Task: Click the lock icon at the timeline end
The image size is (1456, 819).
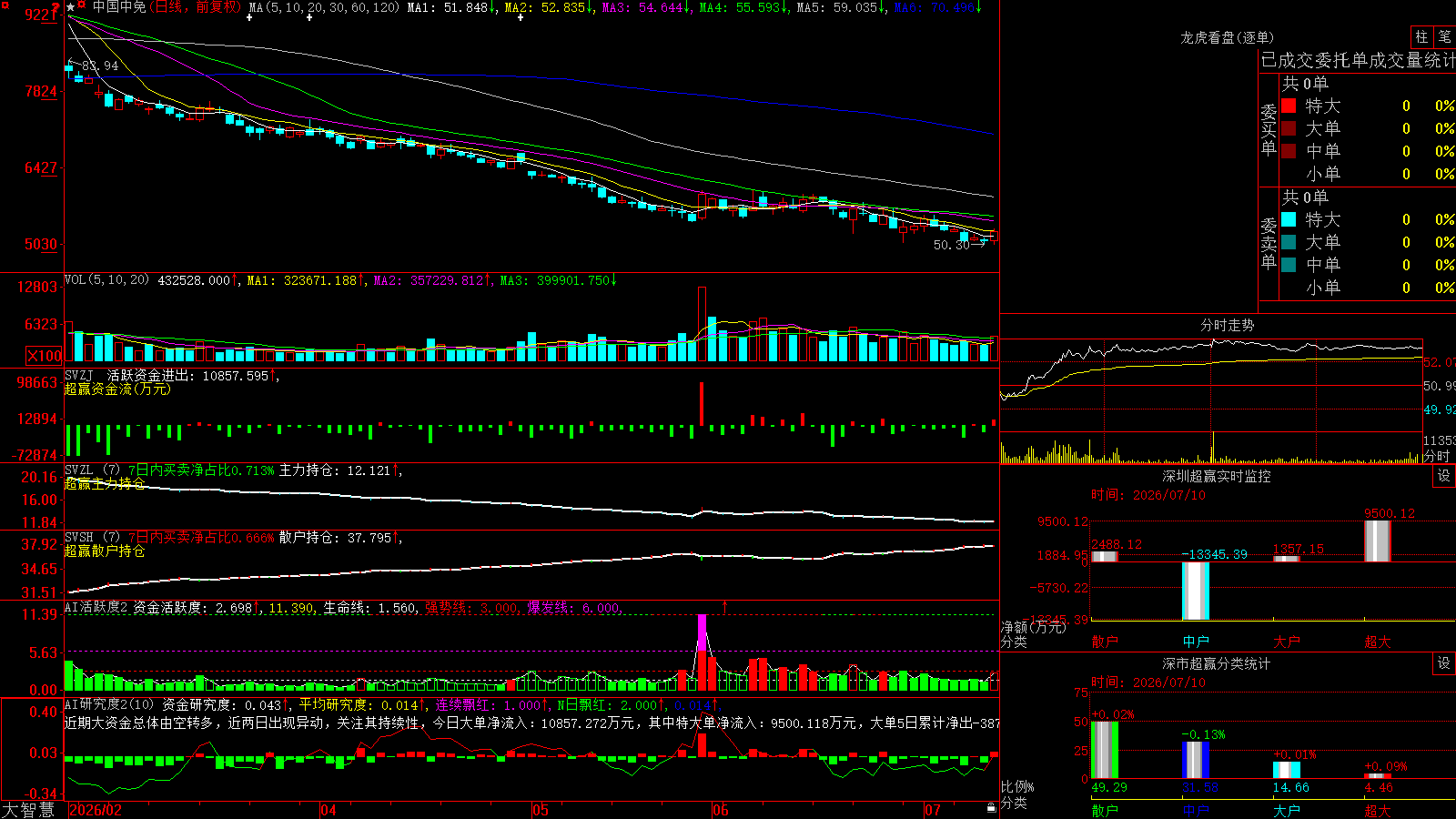Action: [992, 808]
